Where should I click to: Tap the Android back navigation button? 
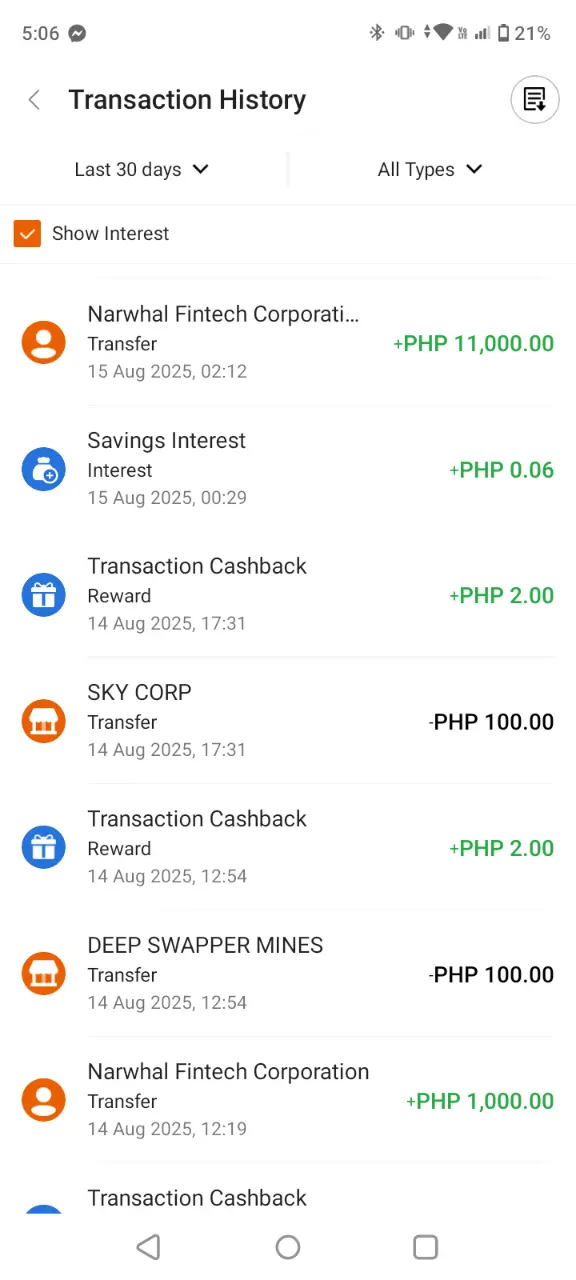[148, 1246]
